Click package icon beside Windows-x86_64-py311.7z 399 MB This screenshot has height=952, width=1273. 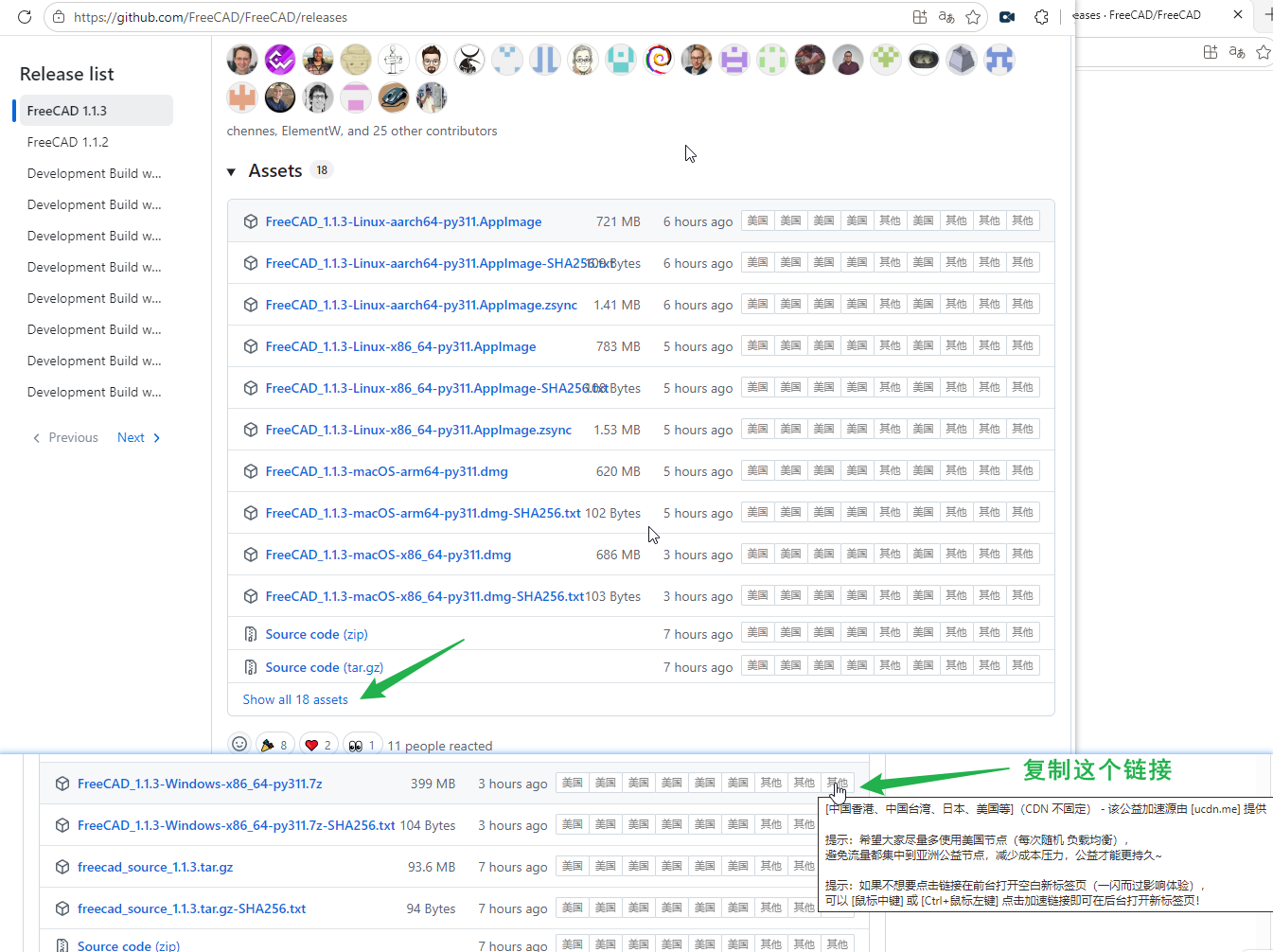coord(62,784)
